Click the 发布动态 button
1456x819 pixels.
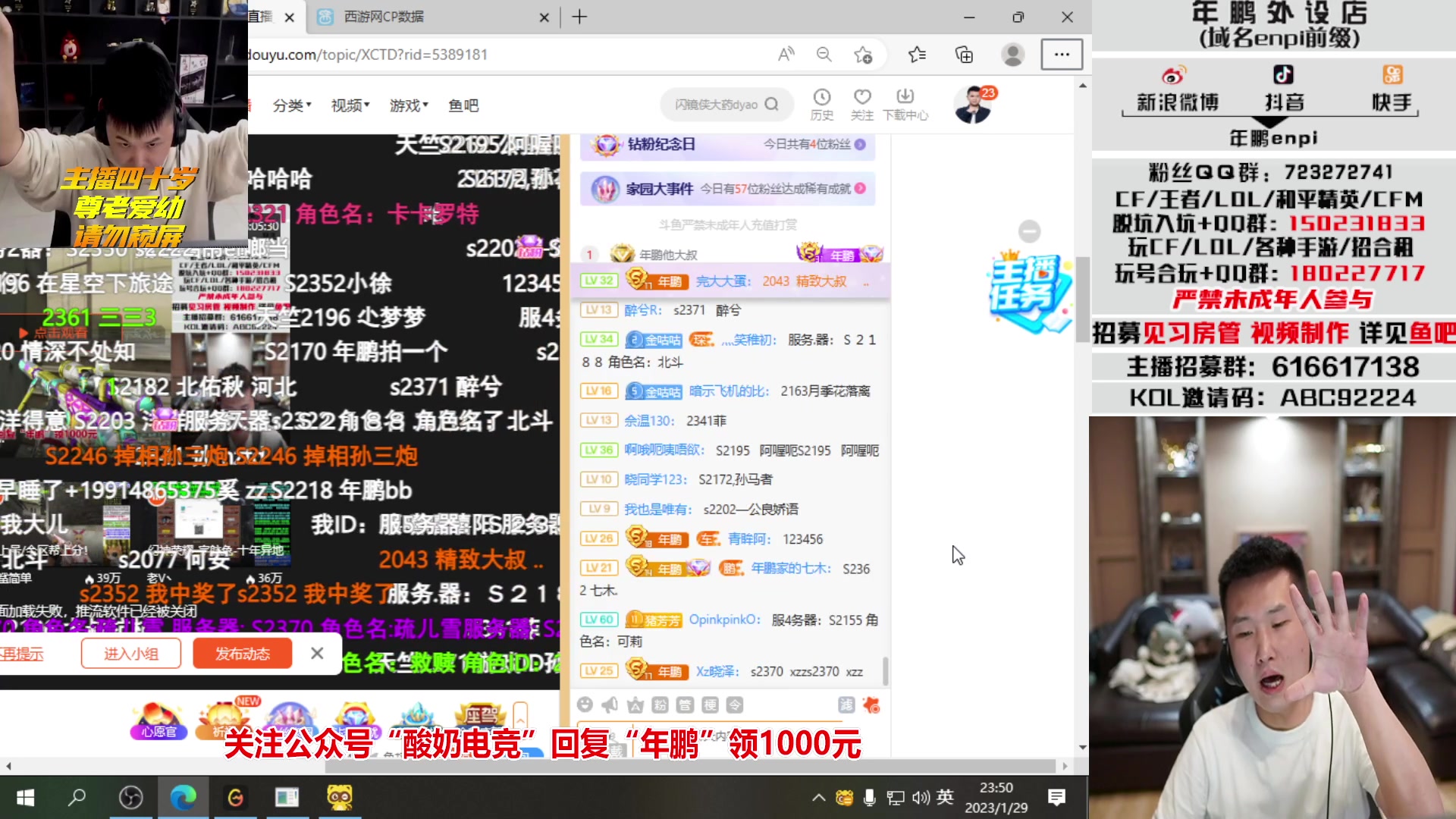coord(243,654)
